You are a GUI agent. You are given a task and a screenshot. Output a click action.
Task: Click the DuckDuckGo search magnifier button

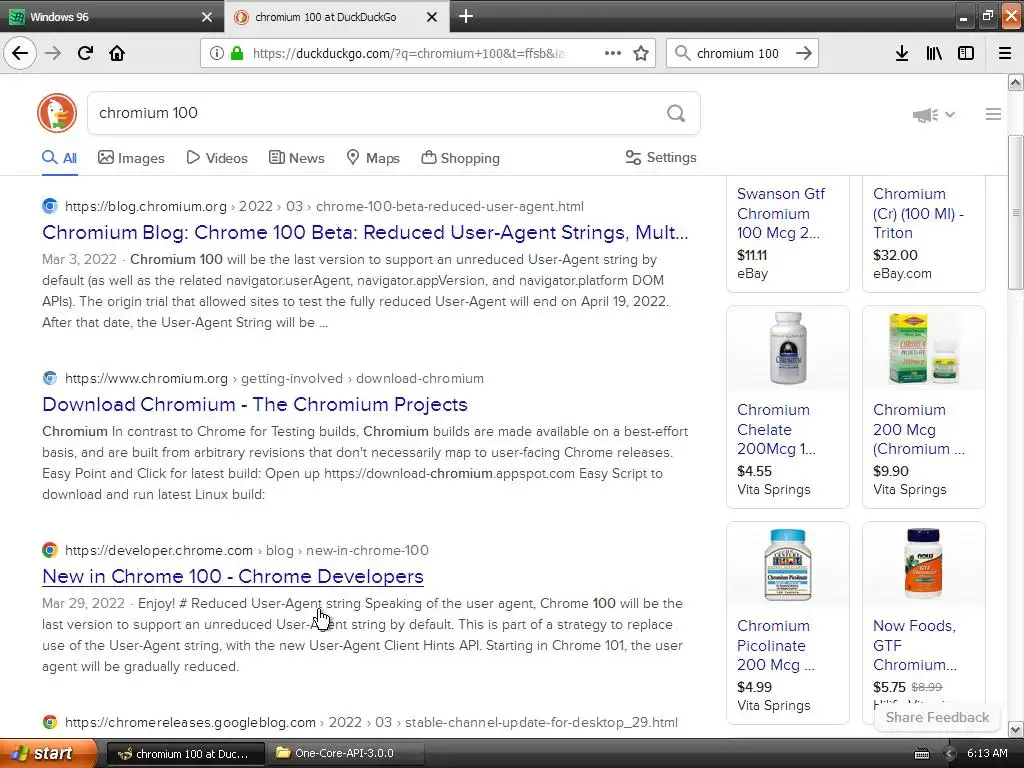point(676,114)
